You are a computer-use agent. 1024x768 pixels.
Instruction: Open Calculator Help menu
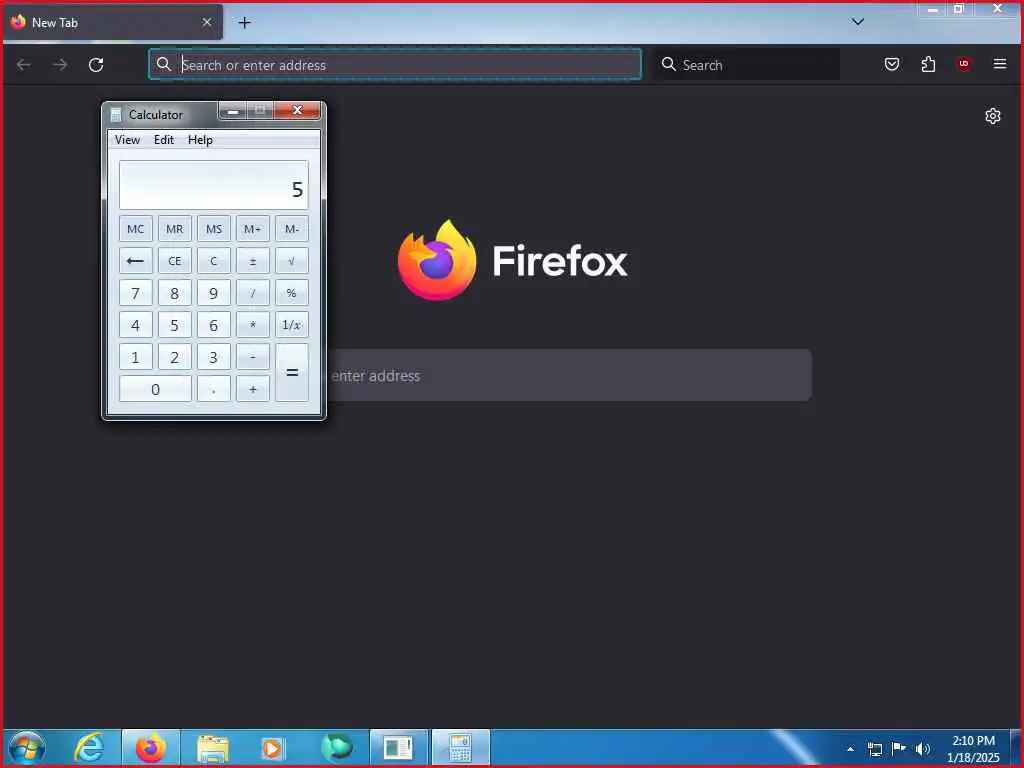coord(200,140)
